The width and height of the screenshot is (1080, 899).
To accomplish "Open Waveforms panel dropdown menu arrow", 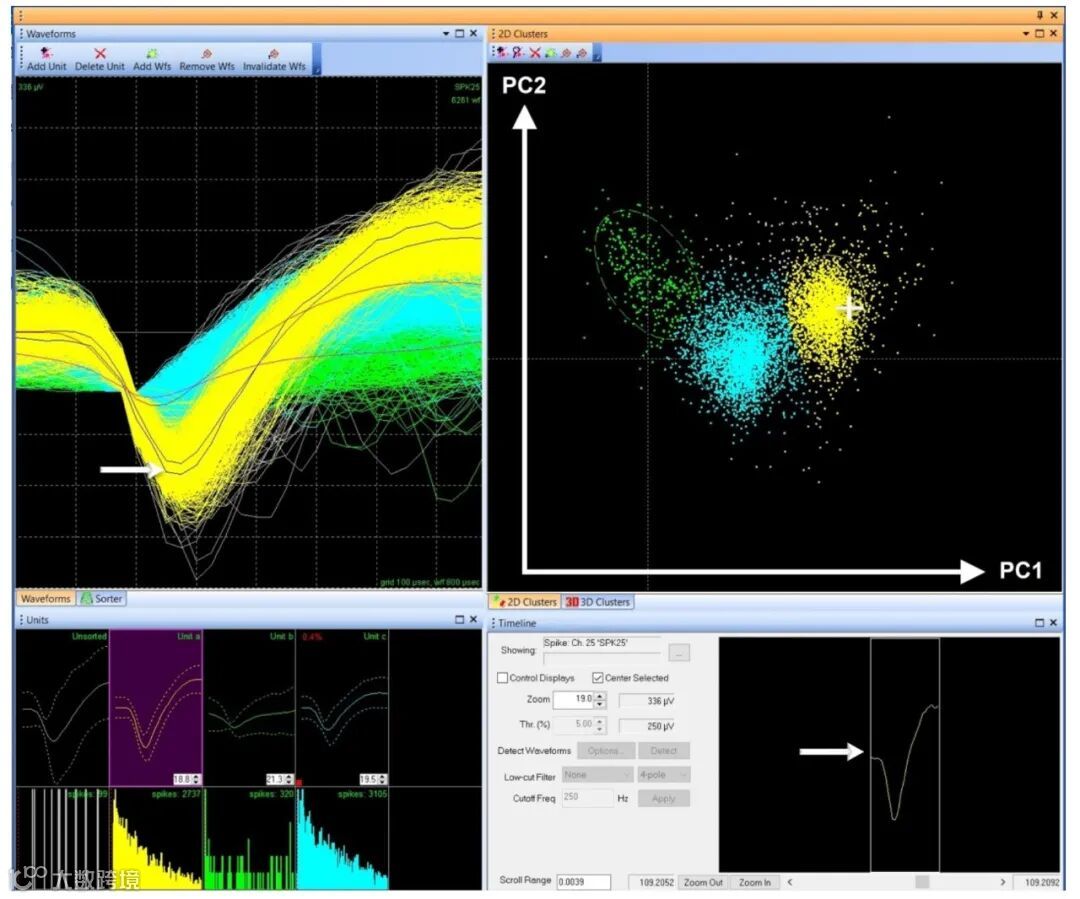I will 446,33.
